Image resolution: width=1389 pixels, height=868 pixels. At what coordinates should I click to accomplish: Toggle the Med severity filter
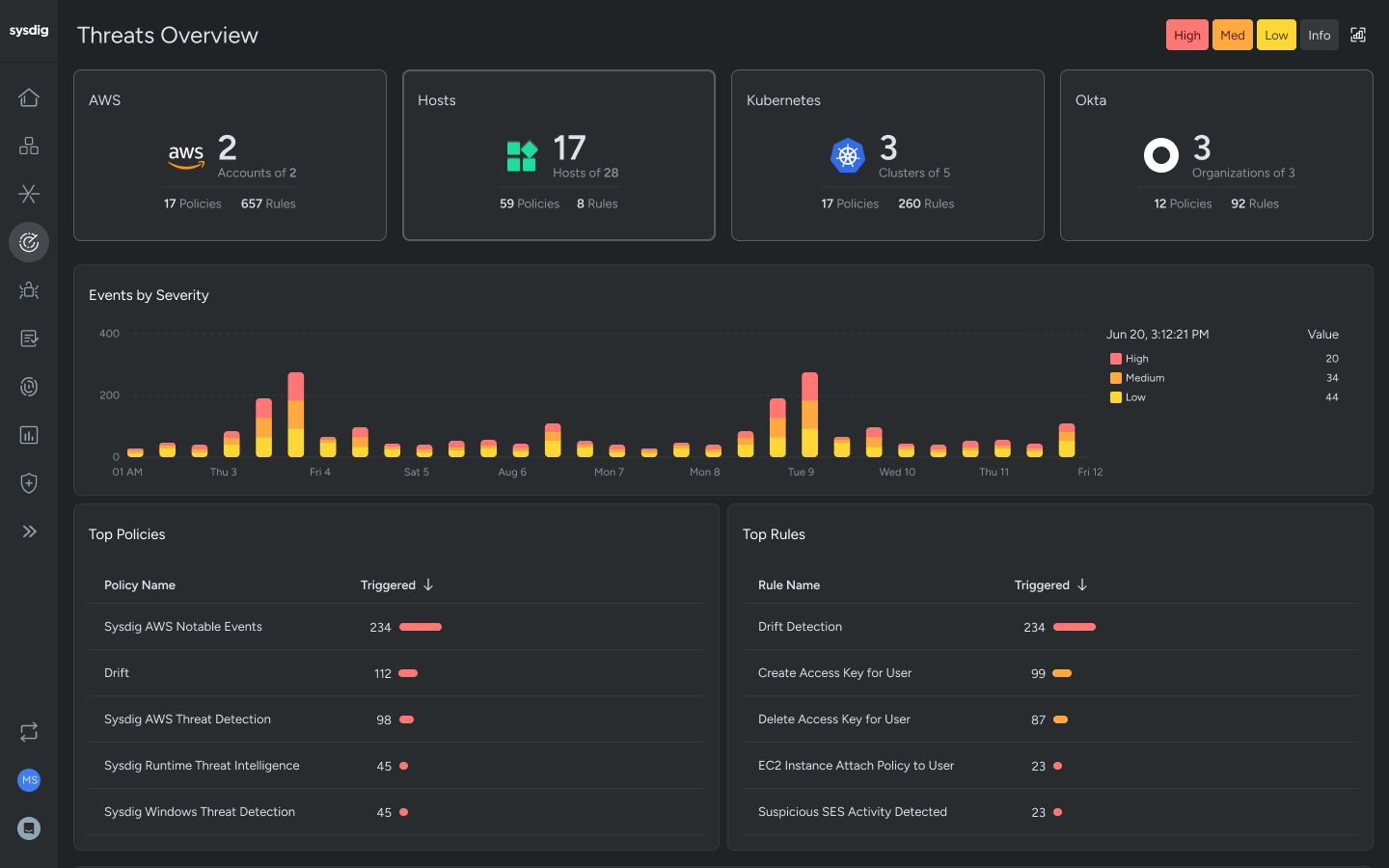tap(1232, 34)
